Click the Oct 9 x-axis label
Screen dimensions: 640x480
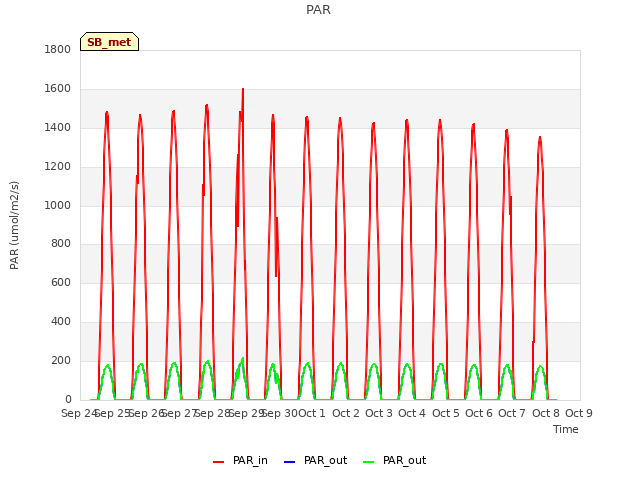[579, 413]
